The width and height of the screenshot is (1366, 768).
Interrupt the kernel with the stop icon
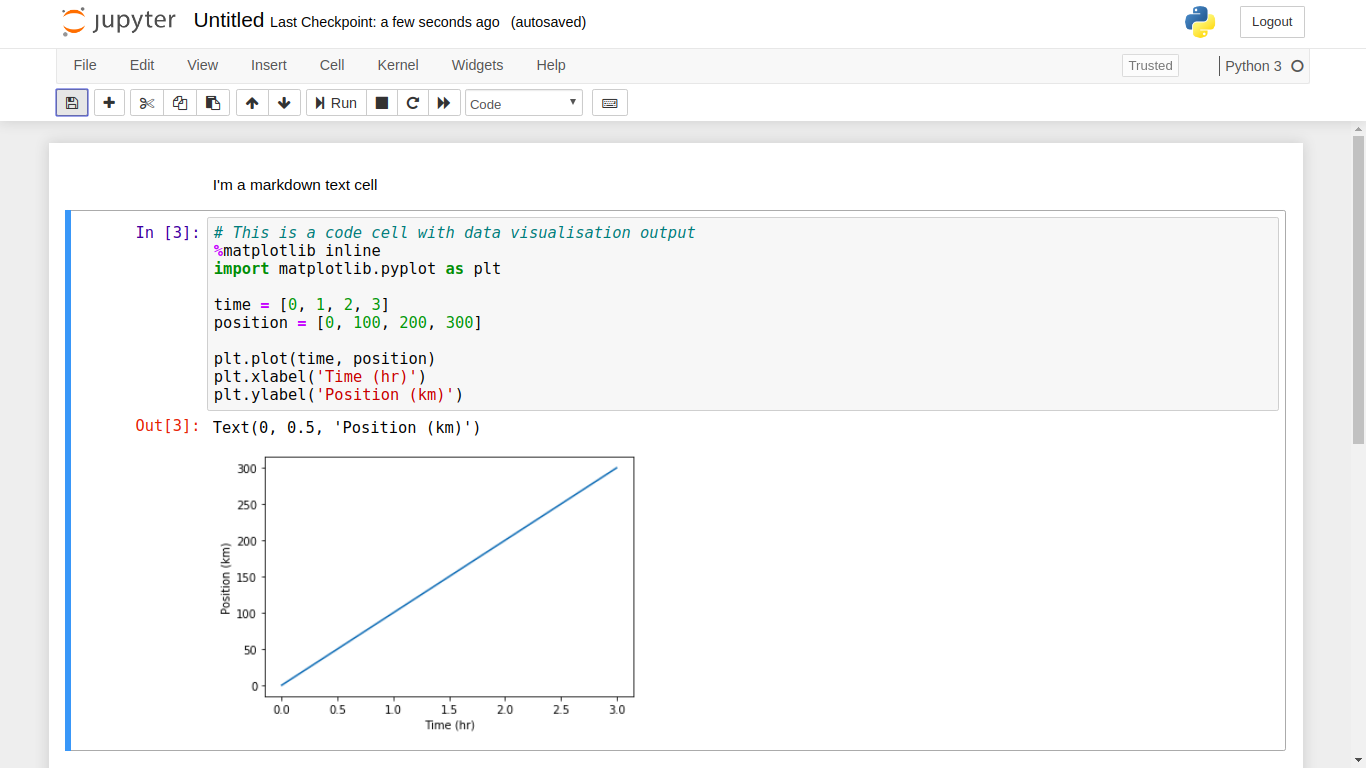coord(382,103)
